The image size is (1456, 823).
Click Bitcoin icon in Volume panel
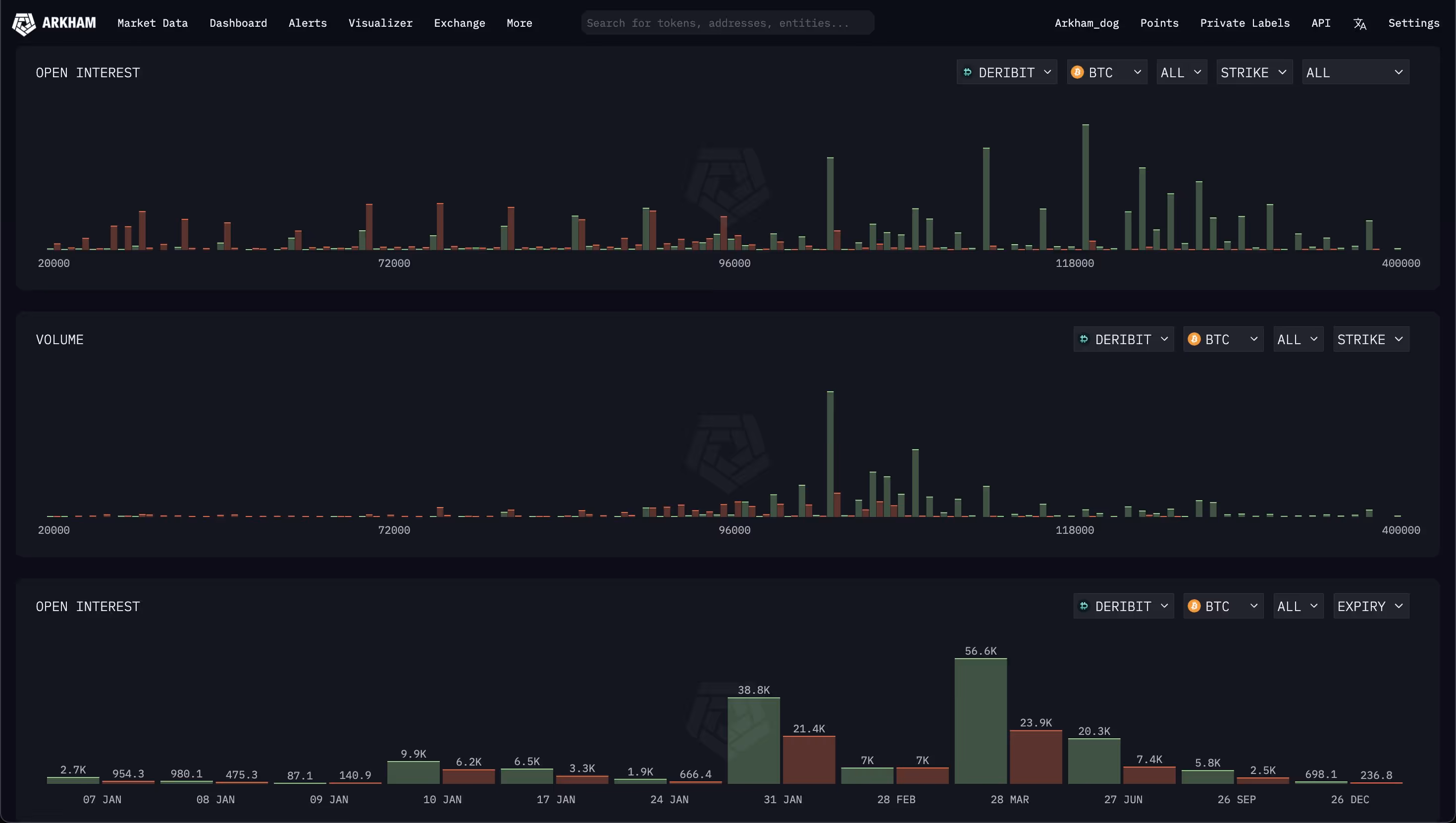coord(1194,339)
